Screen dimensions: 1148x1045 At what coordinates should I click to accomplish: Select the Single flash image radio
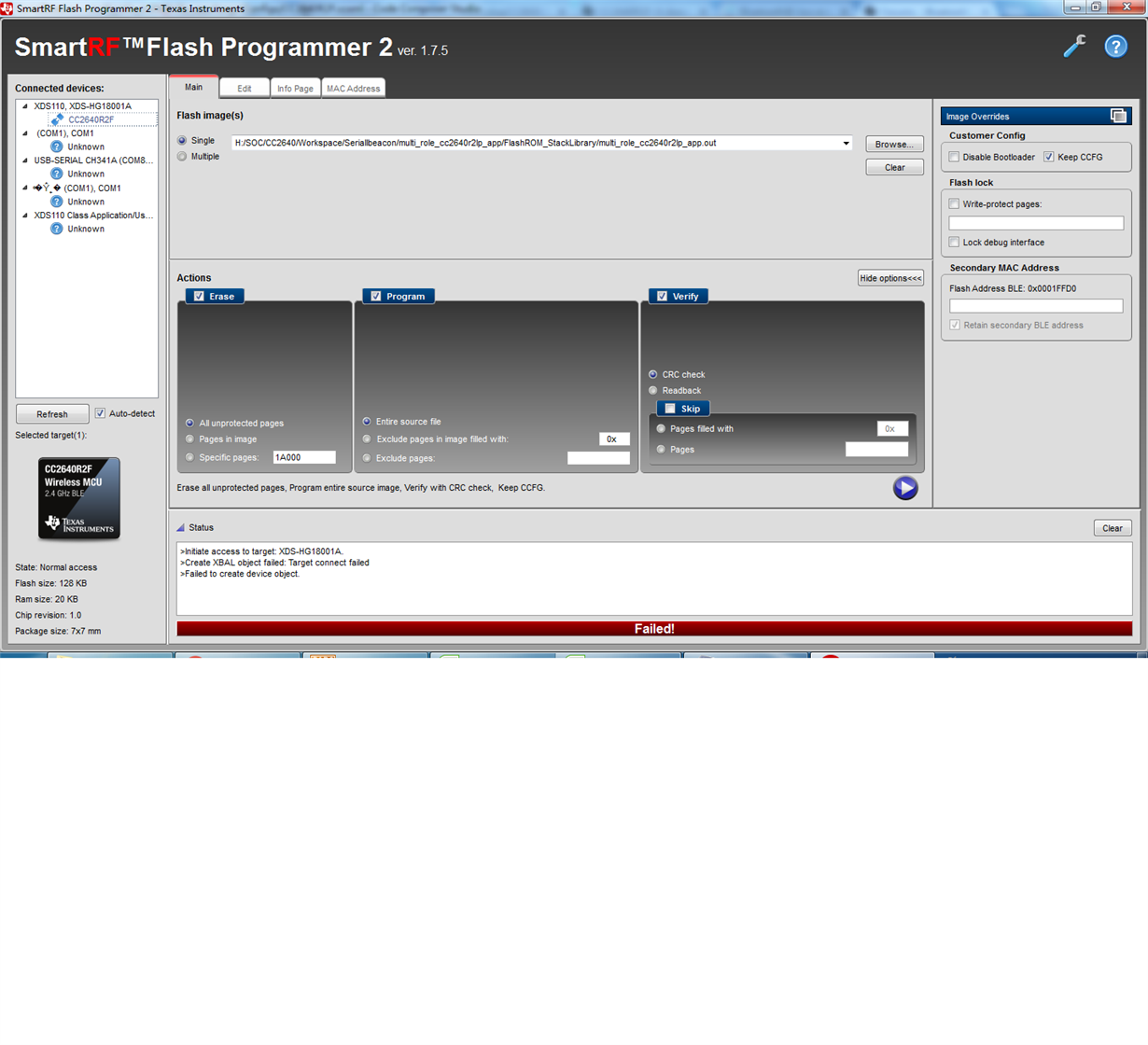point(182,141)
